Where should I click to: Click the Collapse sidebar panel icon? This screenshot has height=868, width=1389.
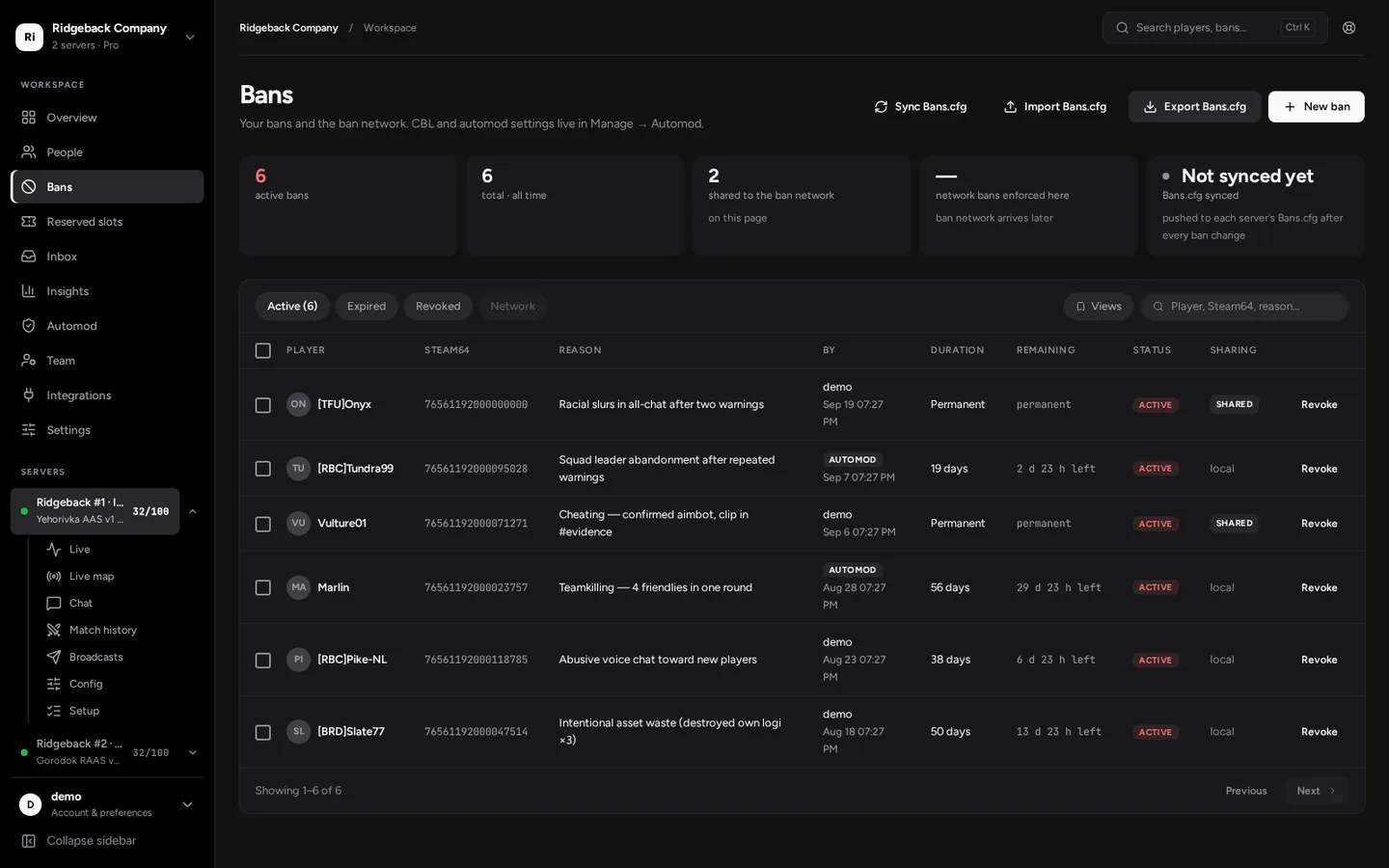[x=29, y=841]
